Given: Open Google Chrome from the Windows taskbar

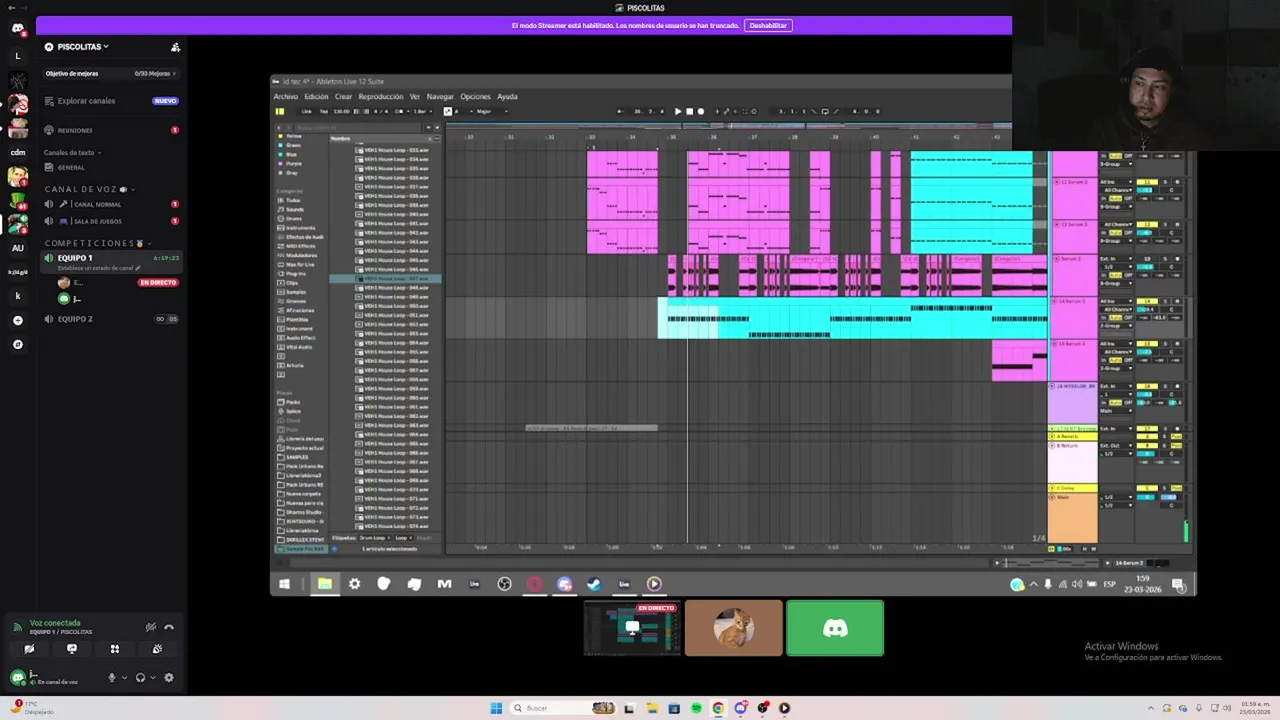Looking at the screenshot, I should (x=718, y=708).
